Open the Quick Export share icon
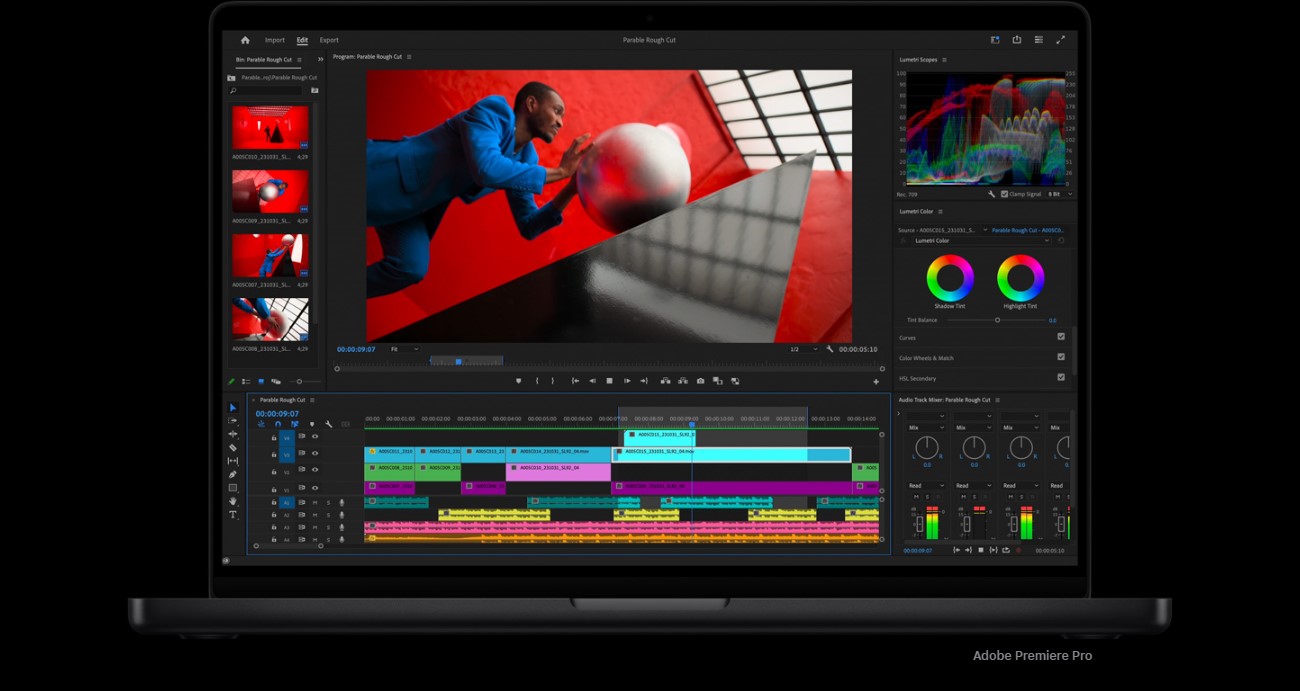 click(1017, 40)
